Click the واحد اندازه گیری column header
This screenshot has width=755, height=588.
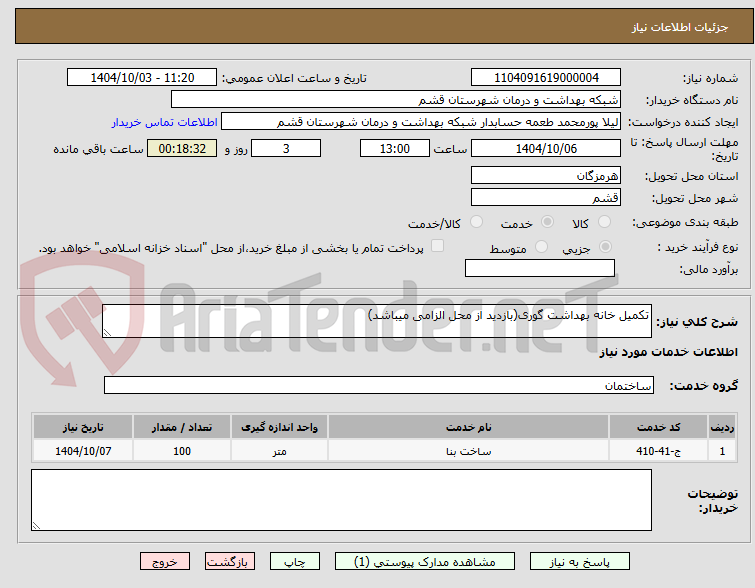tap(279, 427)
